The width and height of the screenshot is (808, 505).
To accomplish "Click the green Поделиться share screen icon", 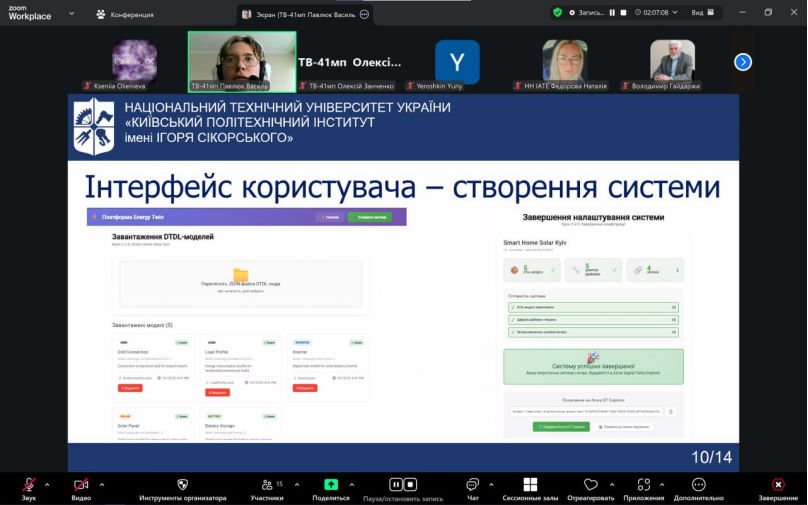I will point(331,485).
